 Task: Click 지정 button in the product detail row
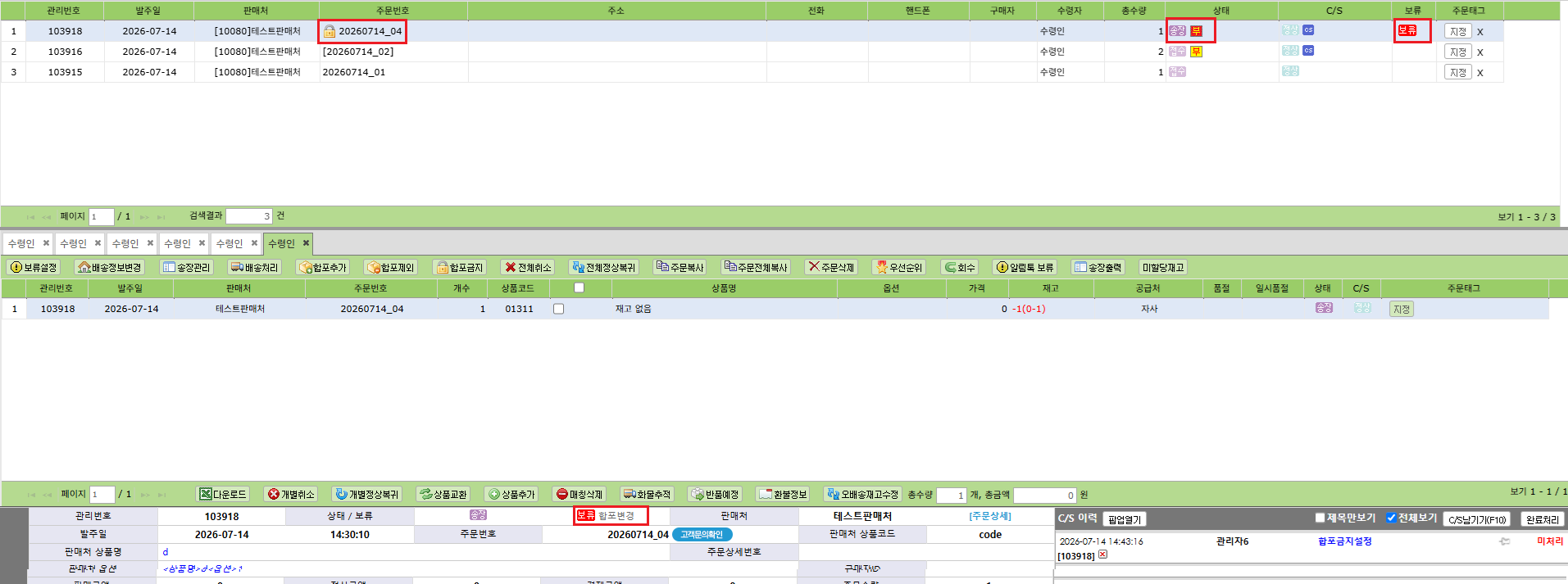pyautogui.click(x=1402, y=309)
